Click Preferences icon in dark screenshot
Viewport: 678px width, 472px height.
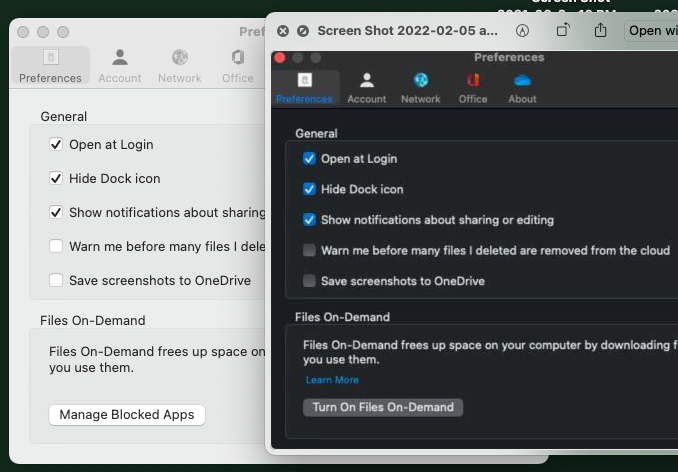pos(305,80)
